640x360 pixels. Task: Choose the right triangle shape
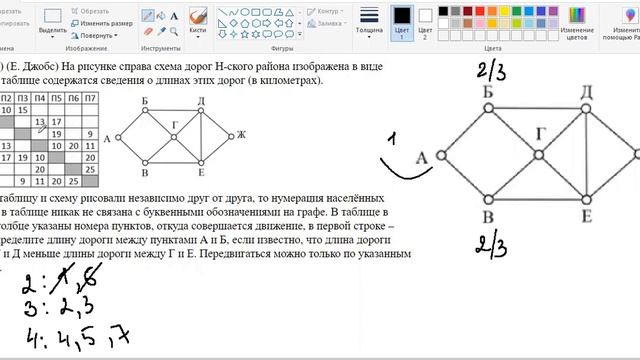click(222, 23)
